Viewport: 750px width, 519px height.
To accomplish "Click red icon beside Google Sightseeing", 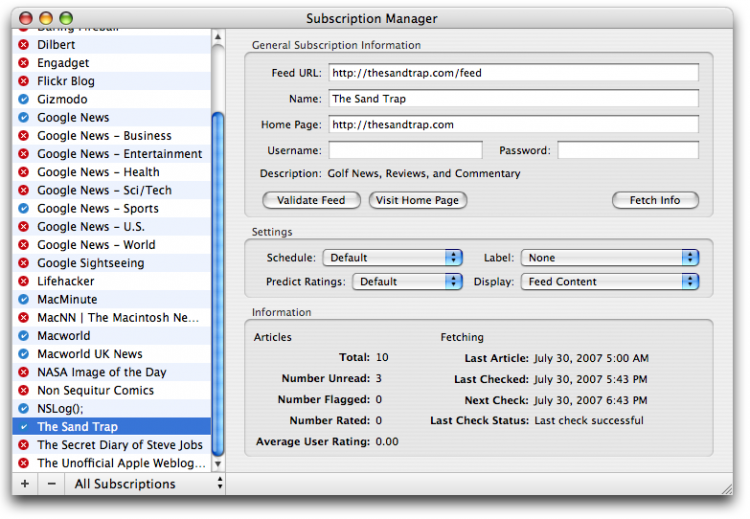I will [x=23, y=263].
